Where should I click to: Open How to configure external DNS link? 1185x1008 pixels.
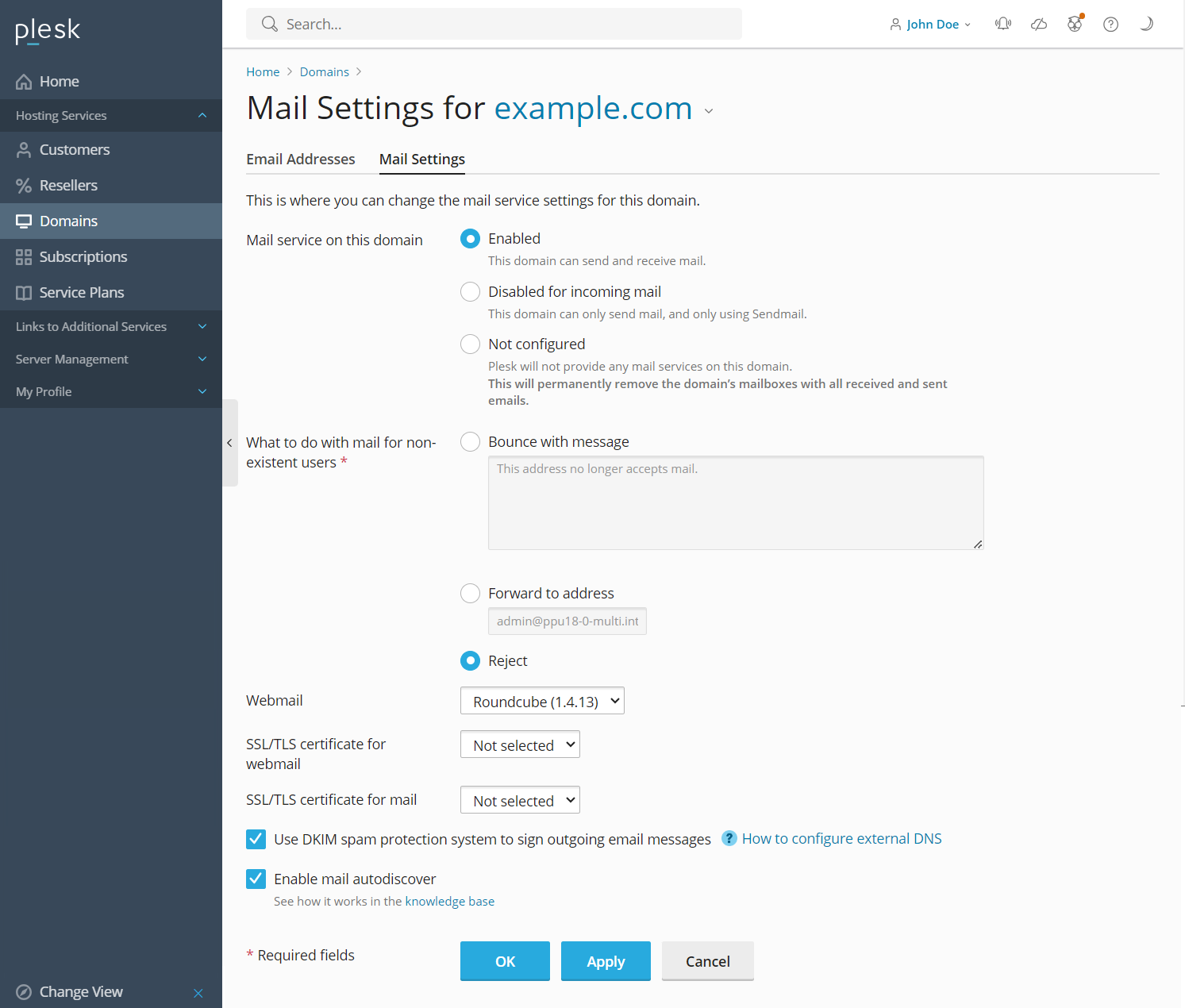pos(841,838)
